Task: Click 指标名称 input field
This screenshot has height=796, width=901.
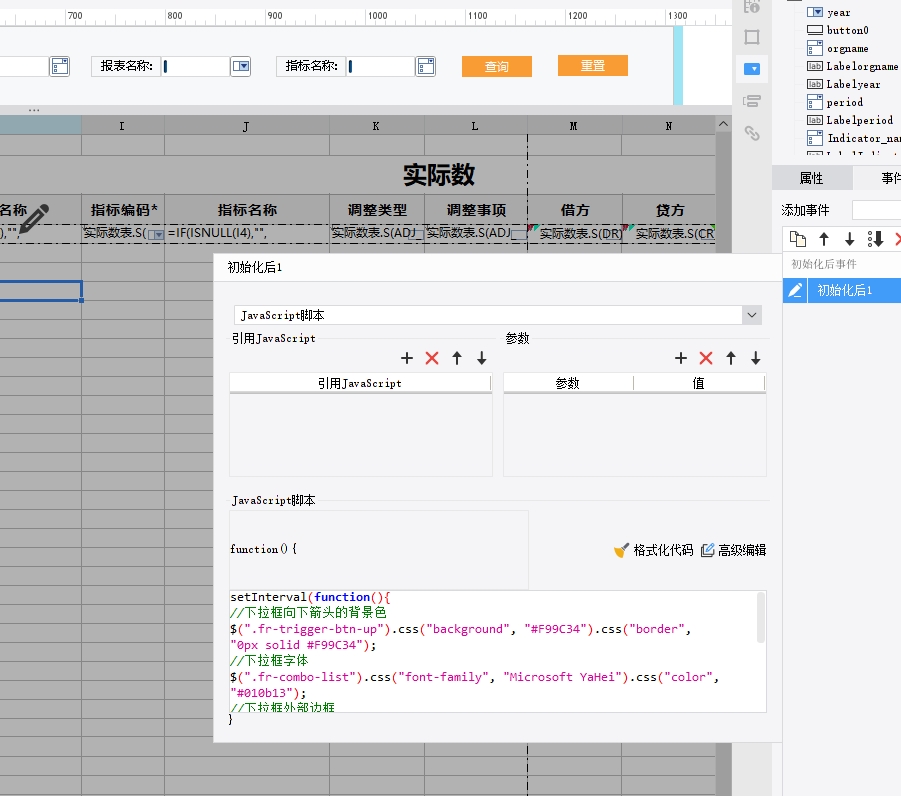Action: 380,66
